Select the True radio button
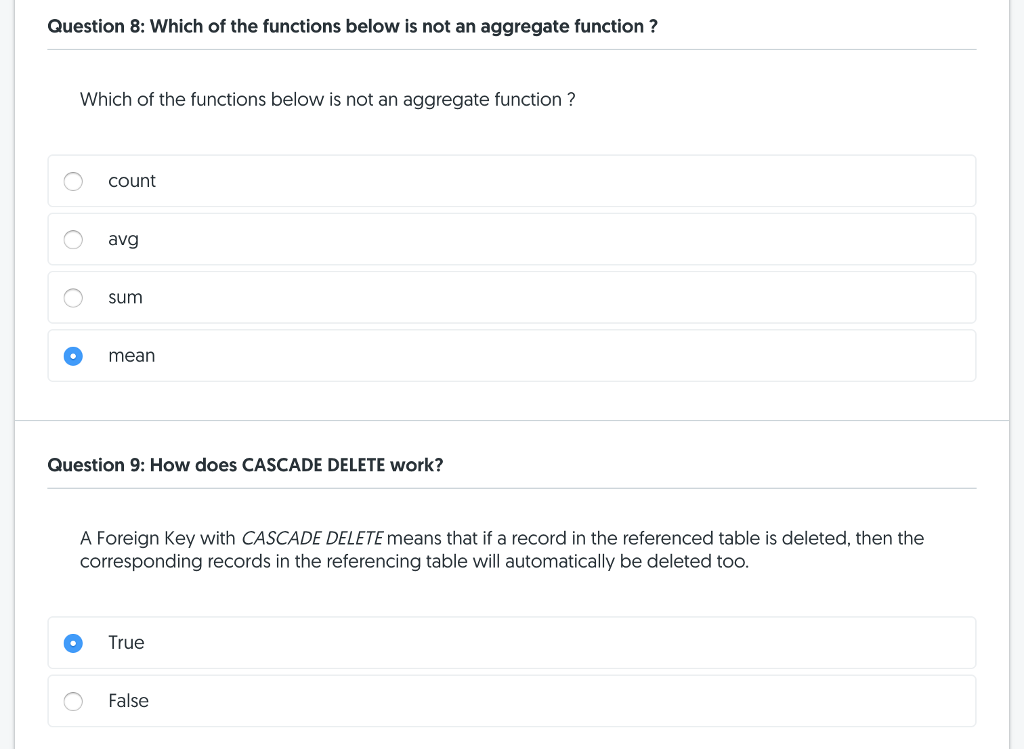 pyautogui.click(x=73, y=643)
